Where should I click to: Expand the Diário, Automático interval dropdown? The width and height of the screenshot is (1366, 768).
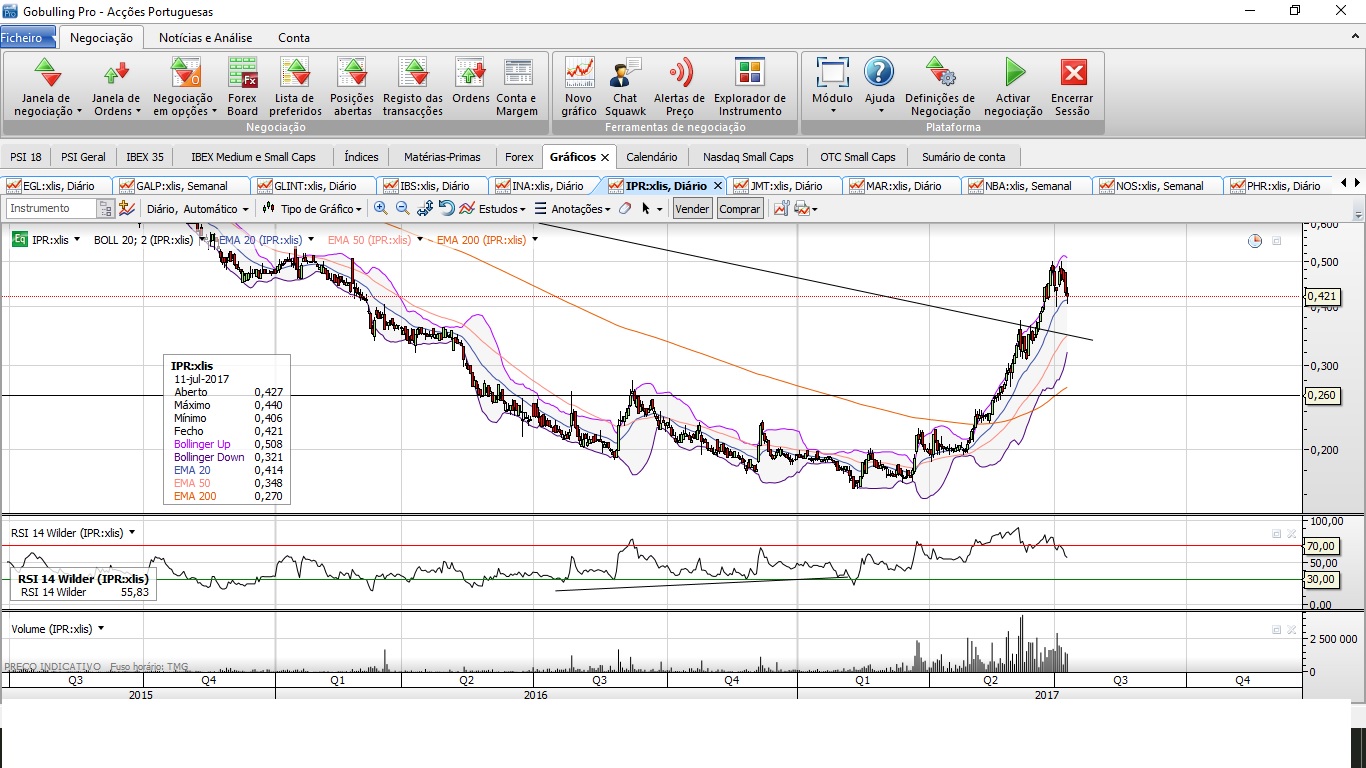click(x=198, y=209)
